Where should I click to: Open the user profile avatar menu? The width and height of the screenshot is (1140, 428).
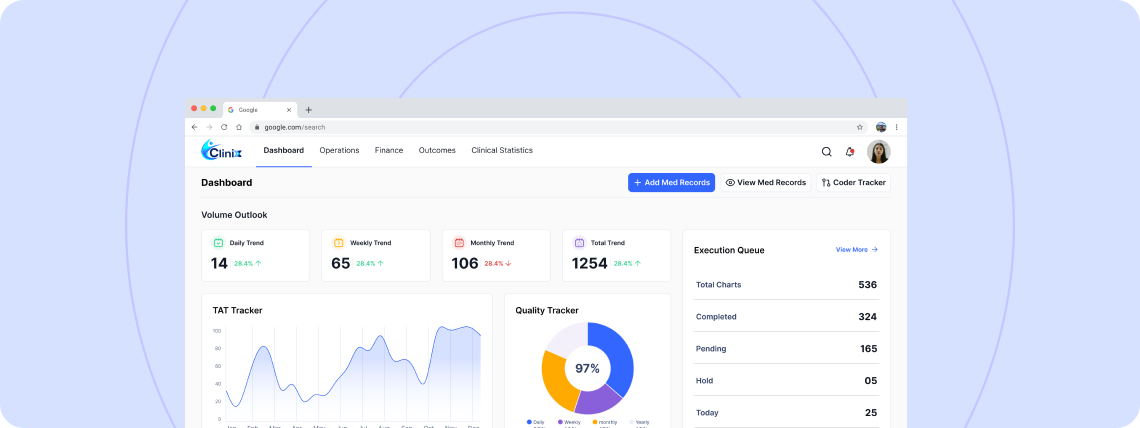[878, 152]
